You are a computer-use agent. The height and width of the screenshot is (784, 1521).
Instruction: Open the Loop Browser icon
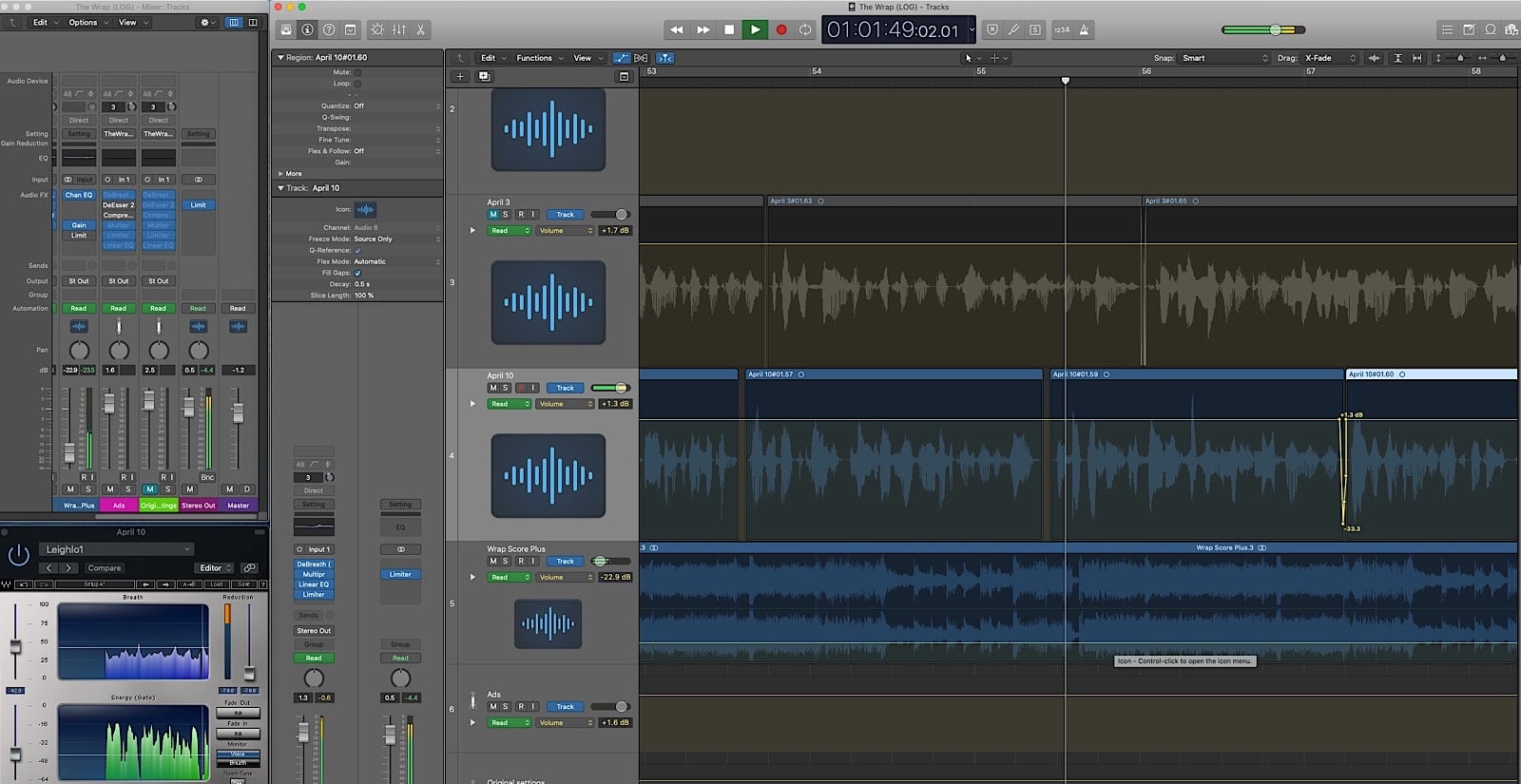click(x=1491, y=29)
